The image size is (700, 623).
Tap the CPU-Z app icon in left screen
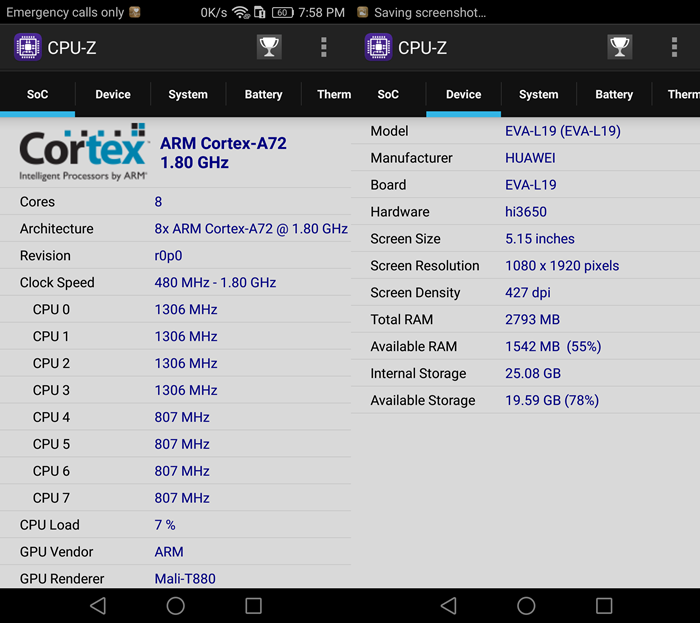click(x=28, y=47)
